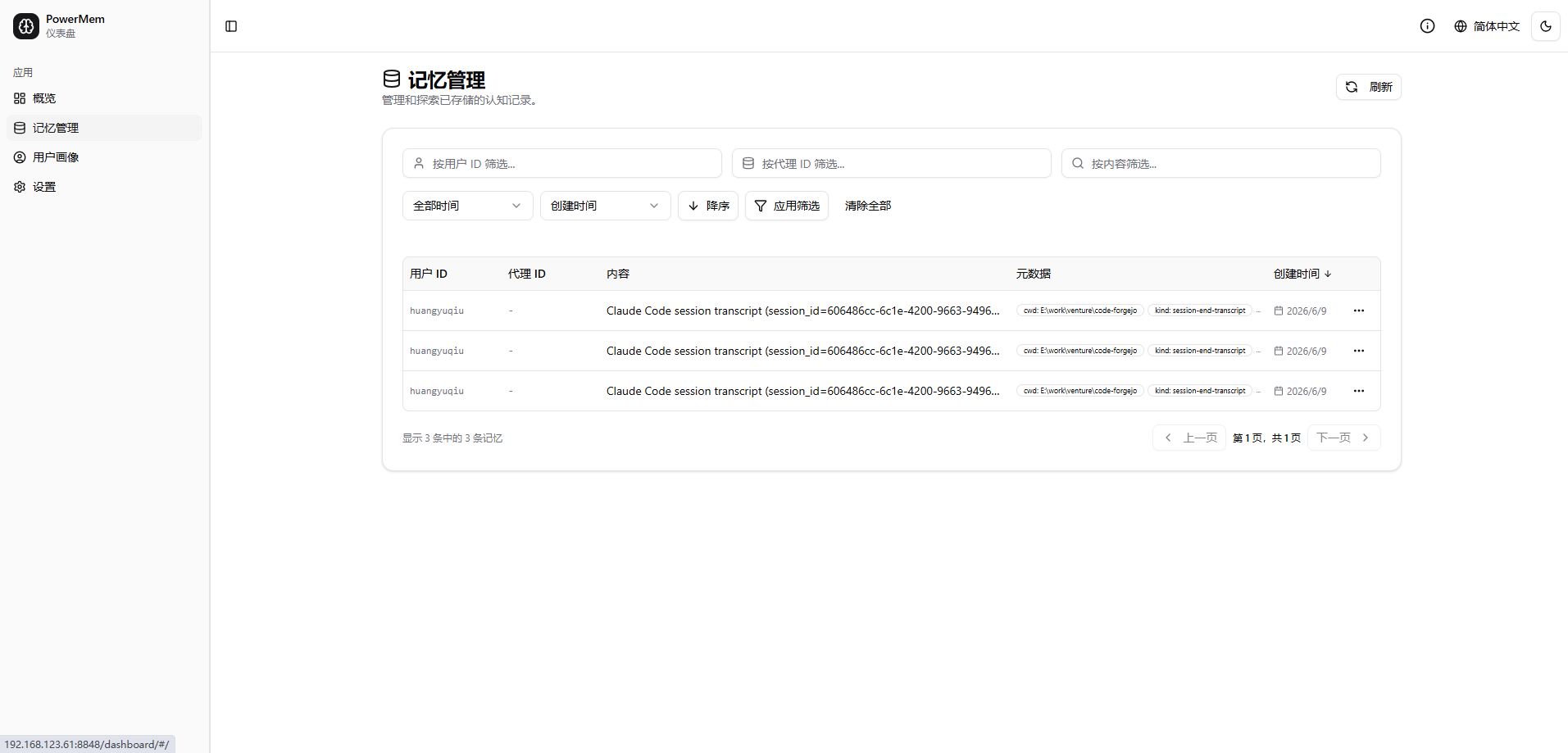Open the info circle icon in top bar
This screenshot has height=753, width=1568.
coord(1427,26)
